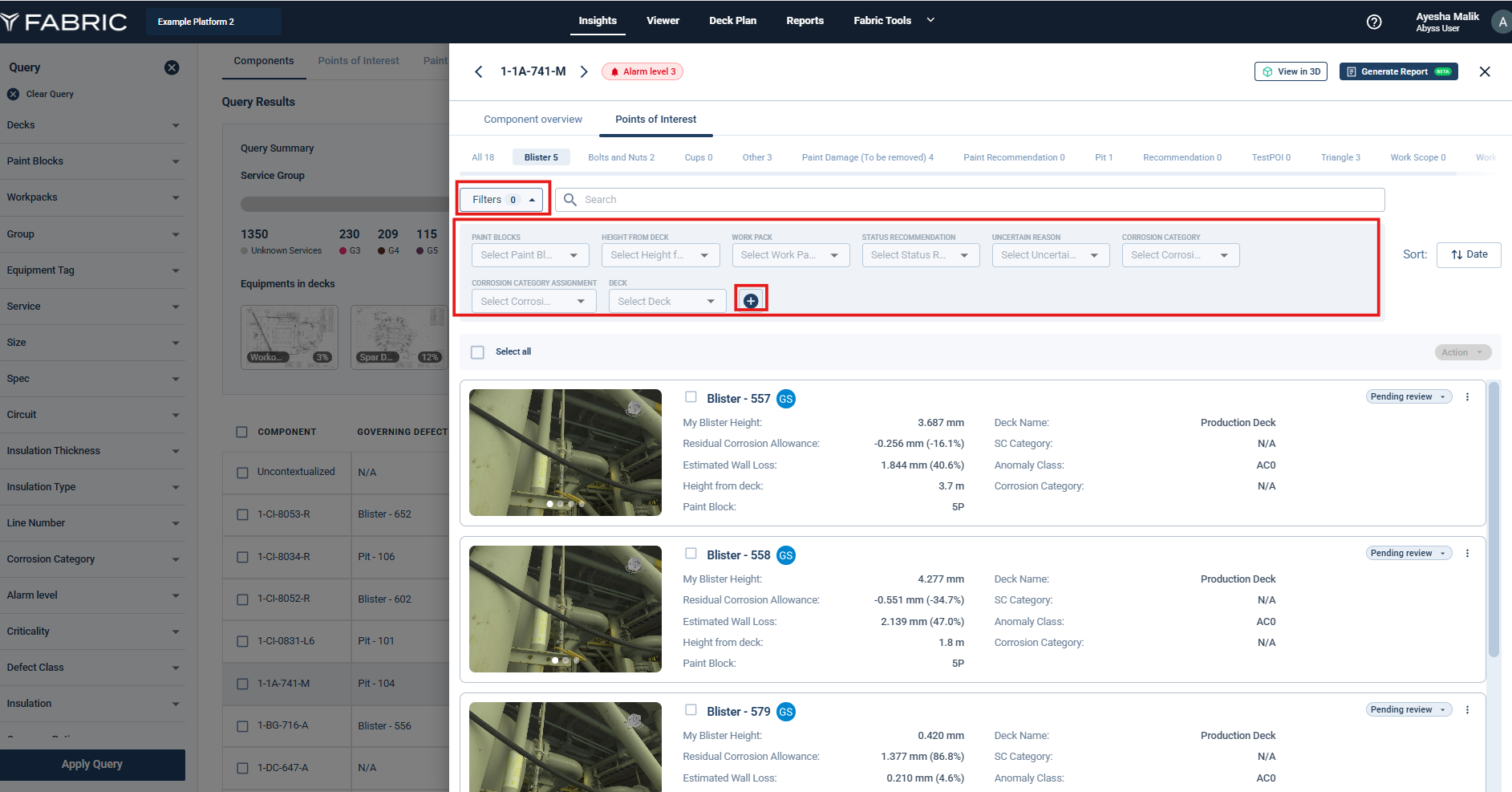
Task: Switch to Component overview tab
Action: 533,120
